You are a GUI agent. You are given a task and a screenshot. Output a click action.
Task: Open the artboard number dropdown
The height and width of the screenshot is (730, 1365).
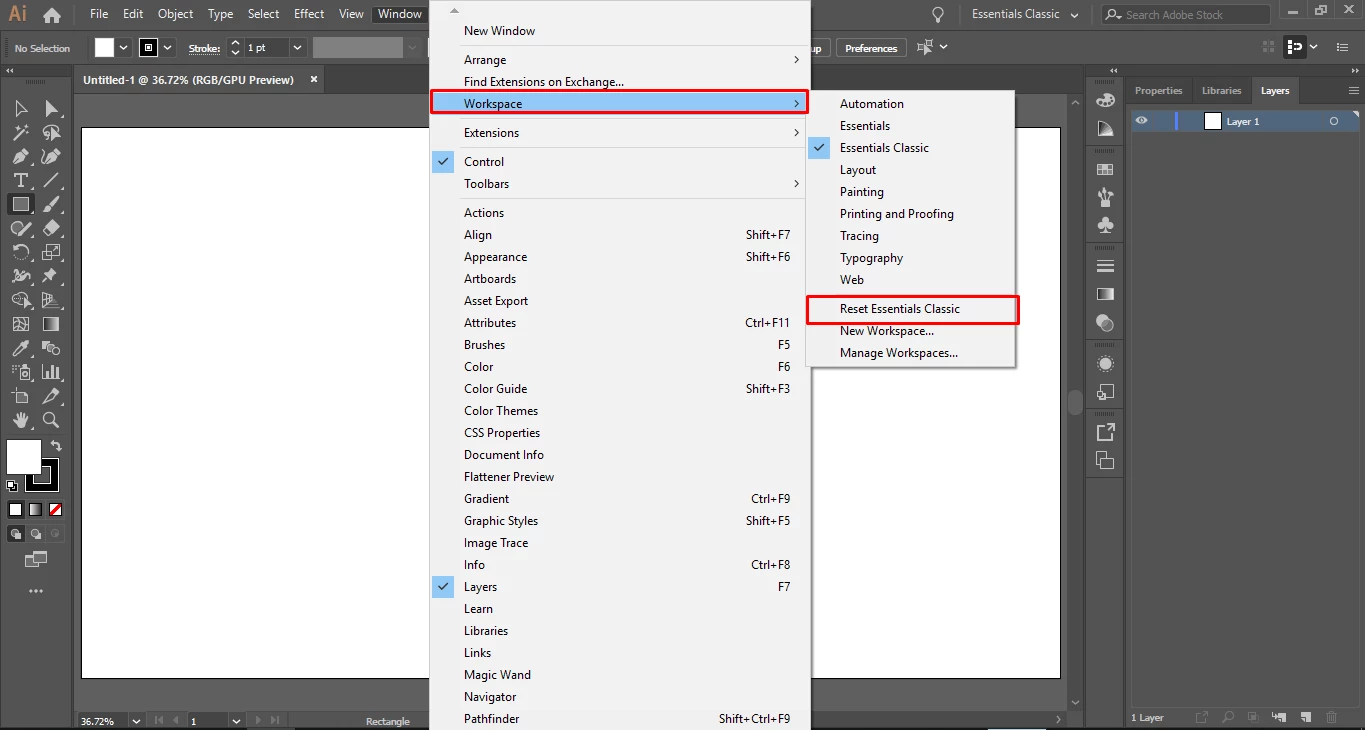(236, 721)
